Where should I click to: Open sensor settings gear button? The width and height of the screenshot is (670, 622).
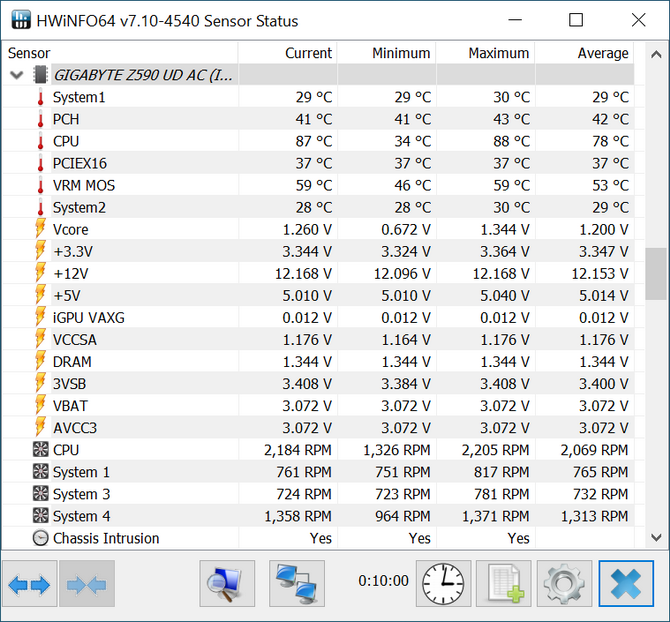tap(564, 584)
